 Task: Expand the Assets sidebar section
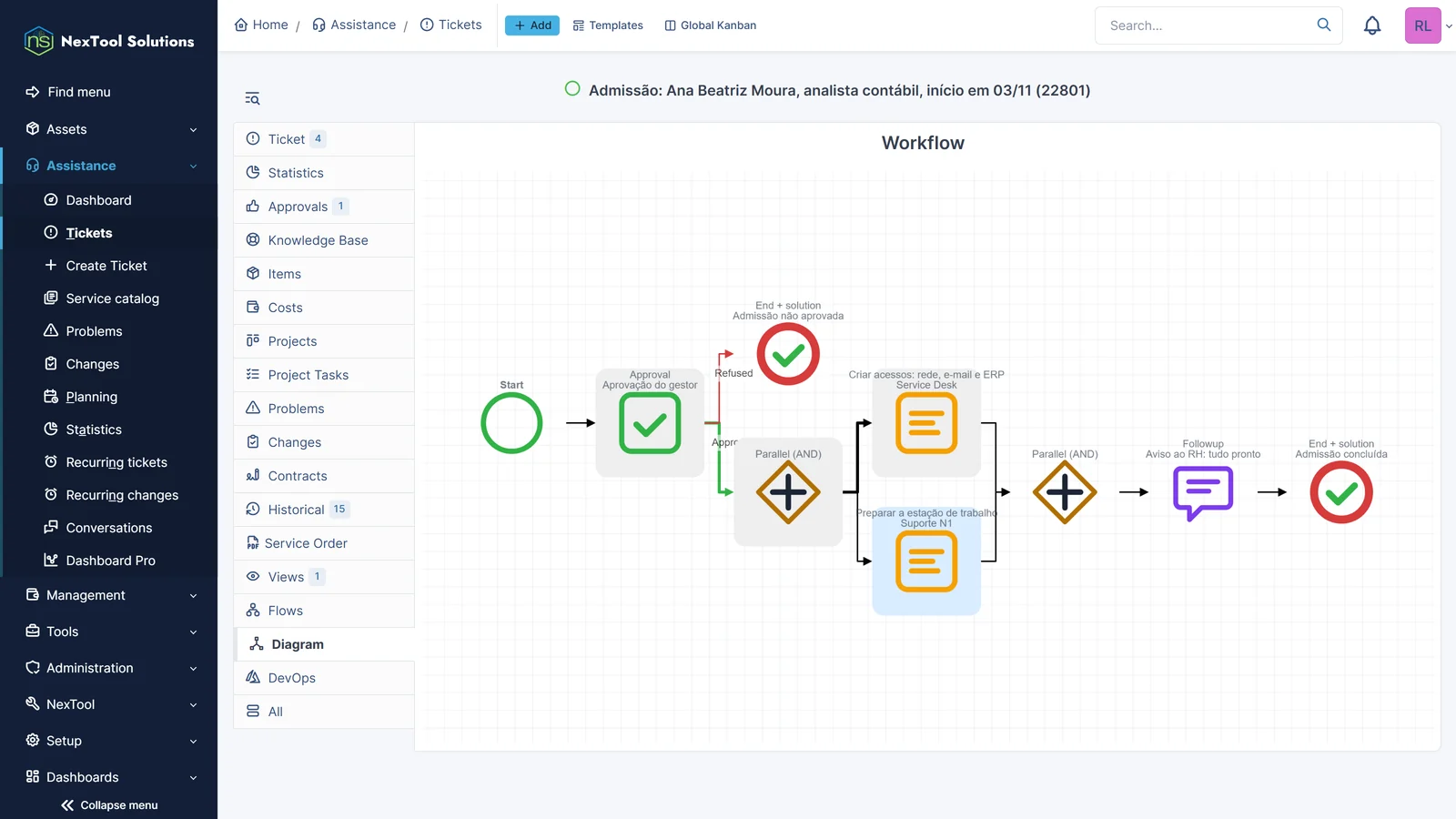click(109, 129)
